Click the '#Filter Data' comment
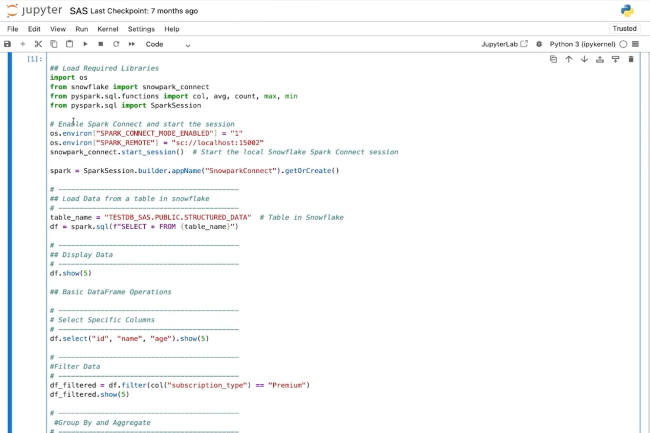Screen dimensions: 650x433 75,366
